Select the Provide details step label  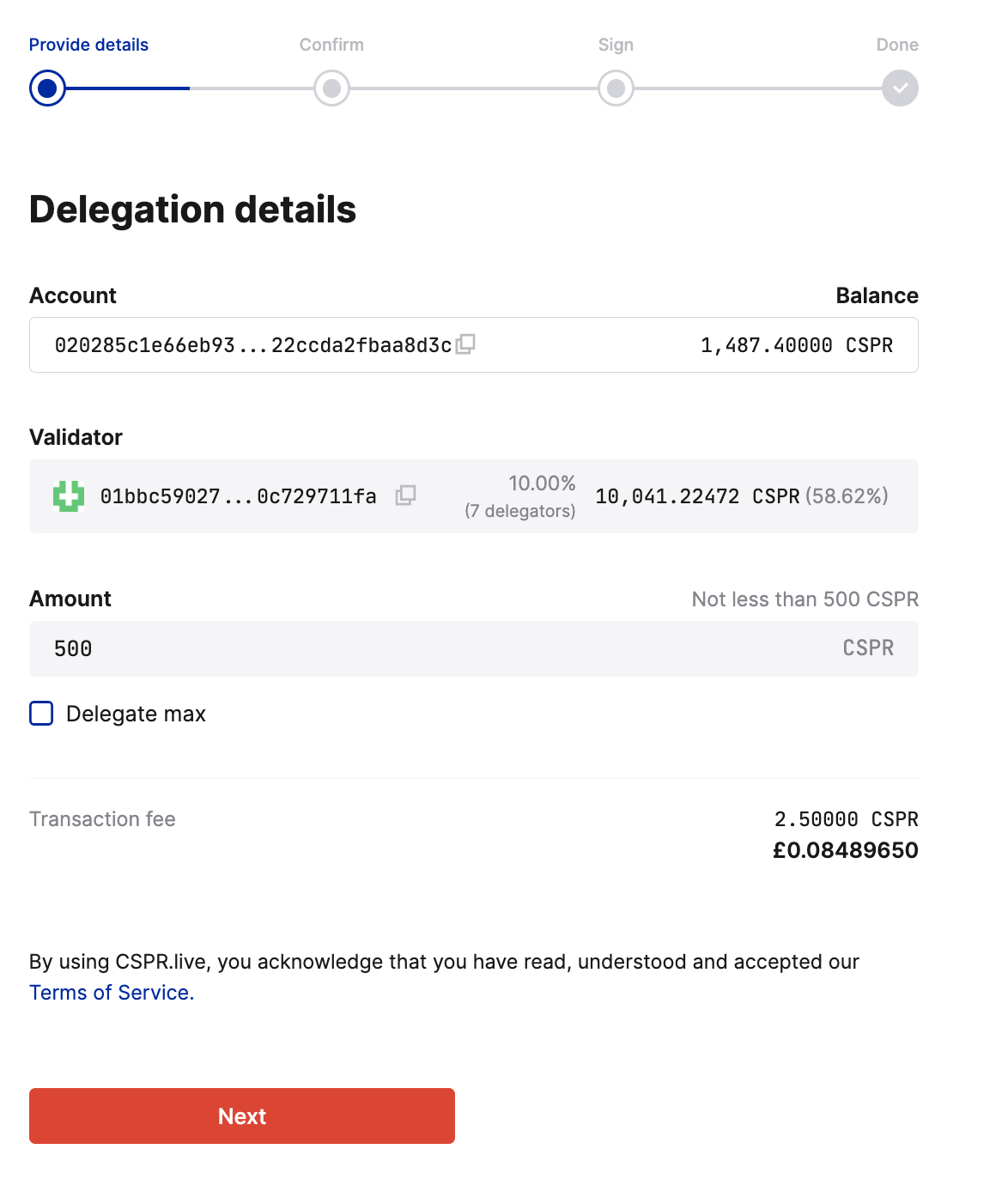(88, 44)
